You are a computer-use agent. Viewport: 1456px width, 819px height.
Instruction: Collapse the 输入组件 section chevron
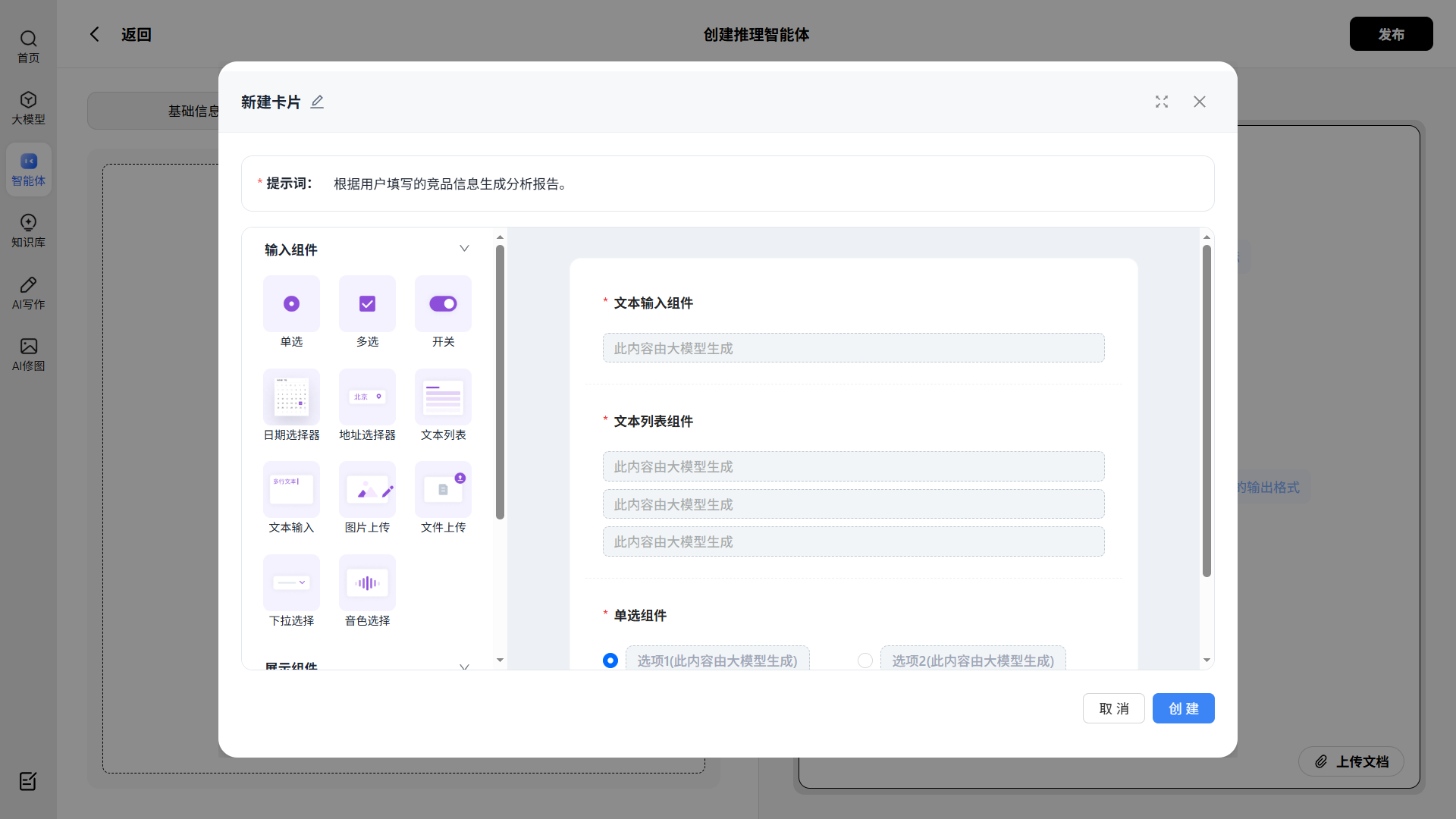464,249
